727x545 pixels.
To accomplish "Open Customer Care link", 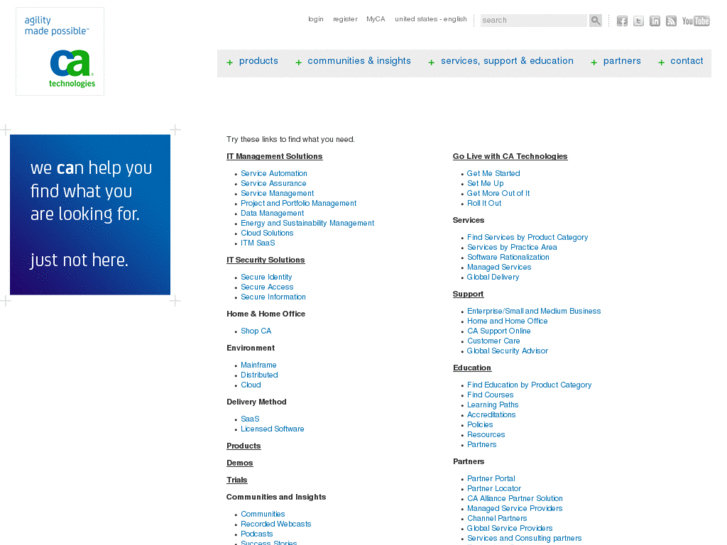I will [x=493, y=341].
